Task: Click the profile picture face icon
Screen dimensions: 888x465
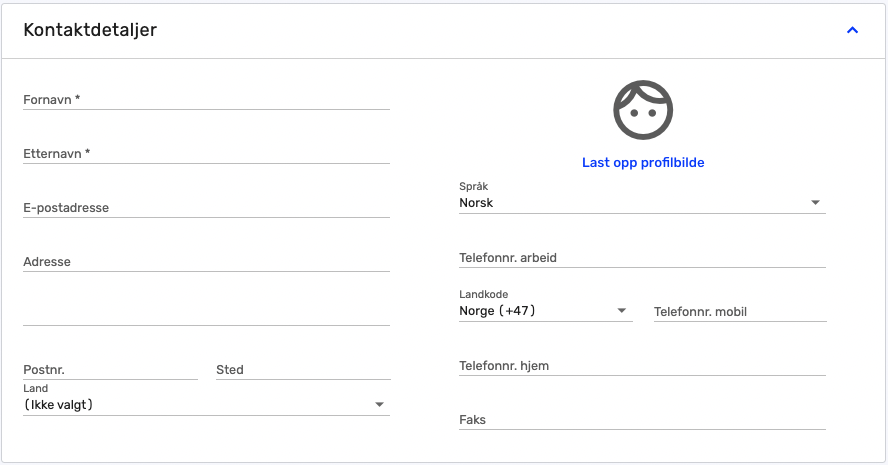Action: click(643, 110)
